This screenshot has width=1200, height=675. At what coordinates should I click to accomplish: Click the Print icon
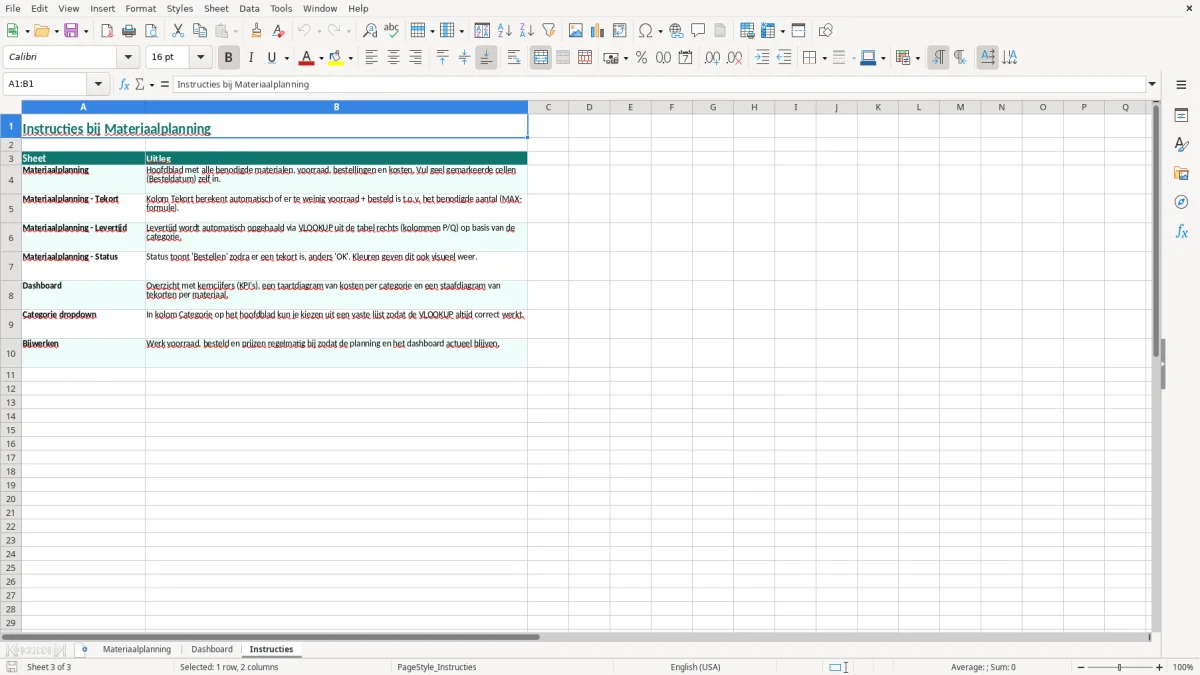(x=129, y=31)
